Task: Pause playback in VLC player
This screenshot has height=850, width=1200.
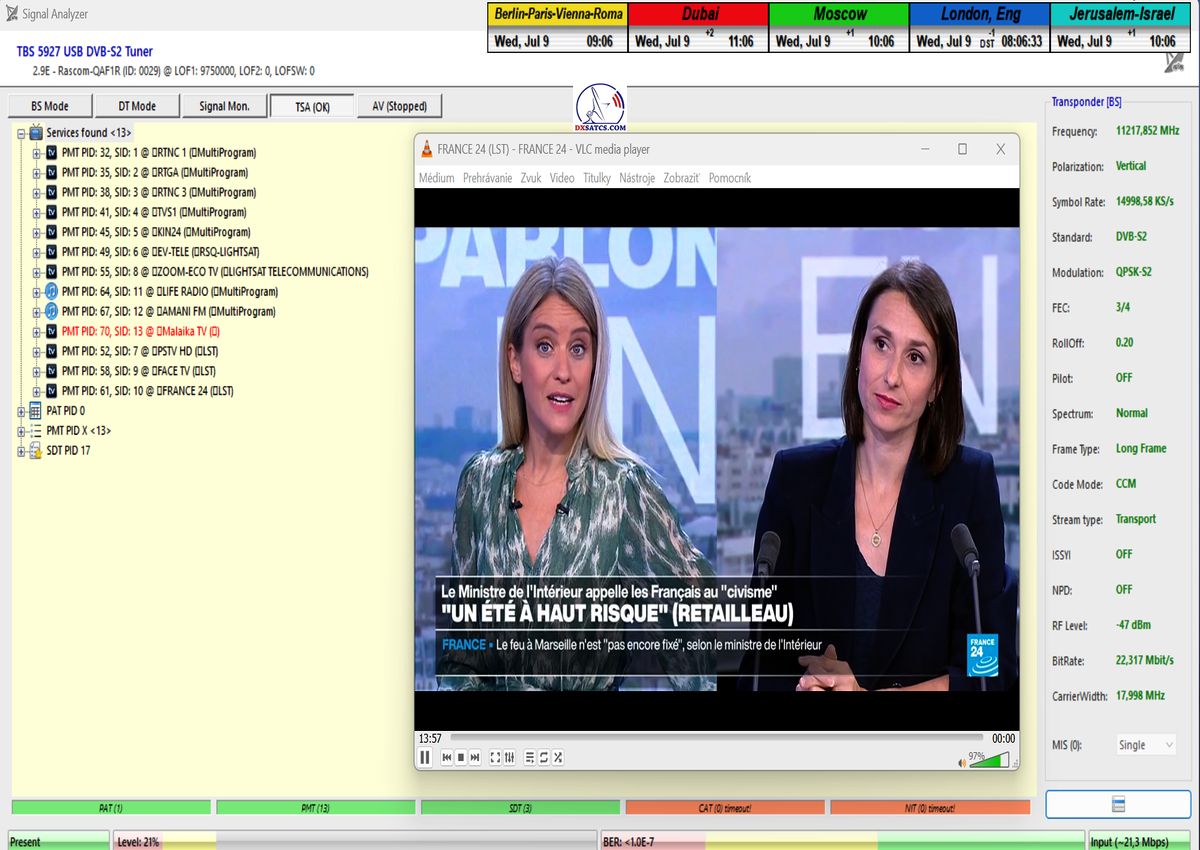Action: coord(425,758)
